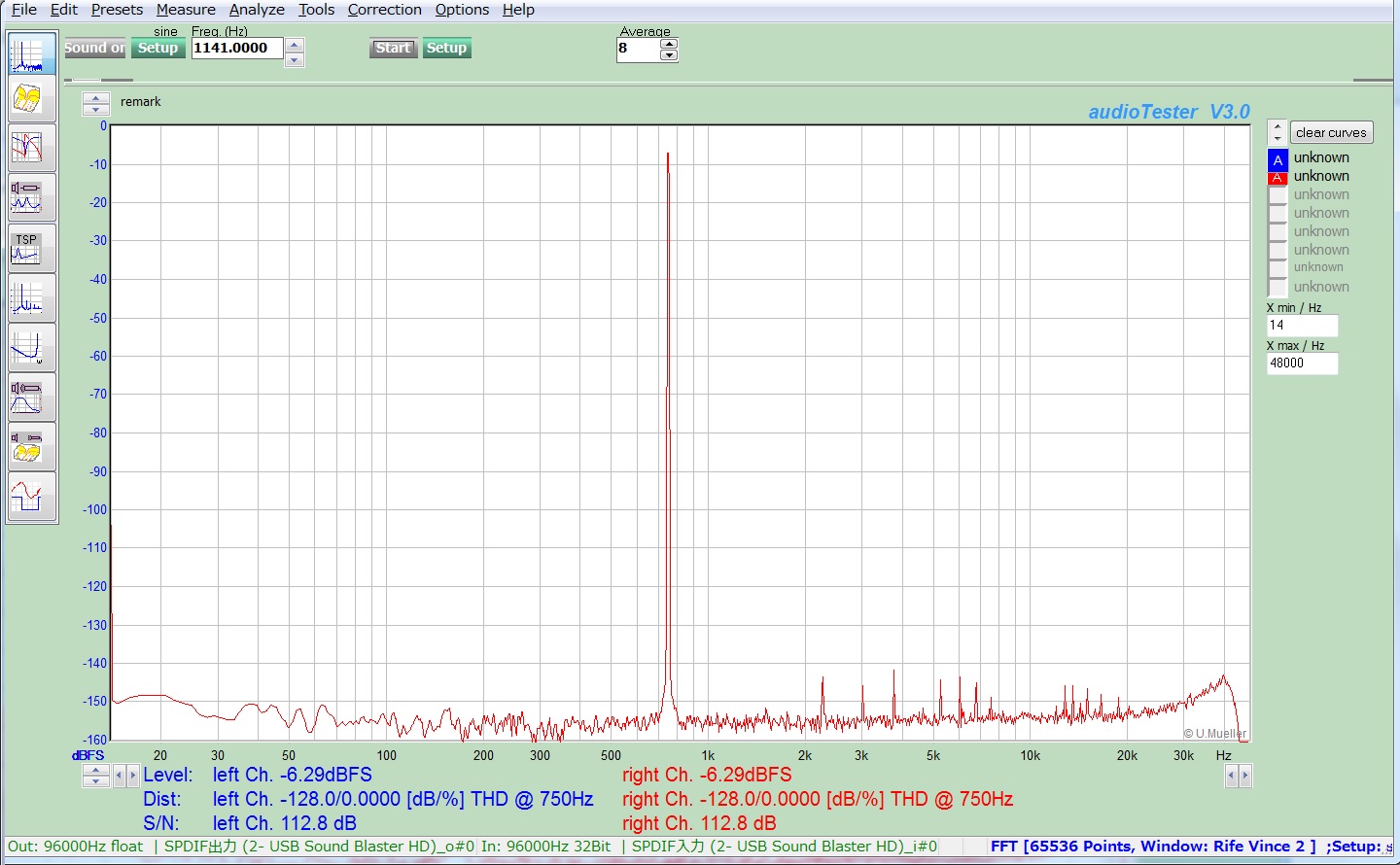
Task: Click the Freq. (Hz) input field
Action: click(237, 49)
